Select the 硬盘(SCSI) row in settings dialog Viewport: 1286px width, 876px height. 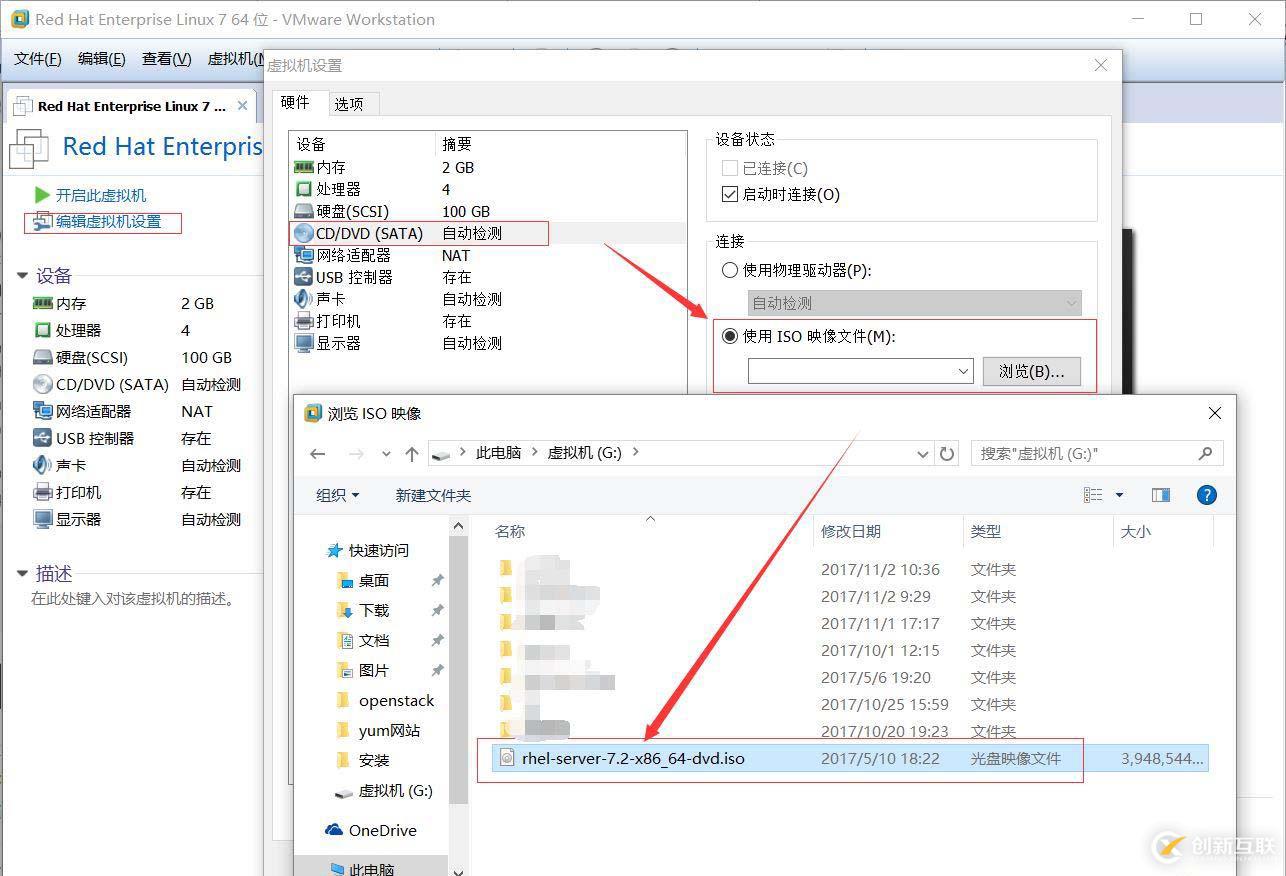coord(488,212)
